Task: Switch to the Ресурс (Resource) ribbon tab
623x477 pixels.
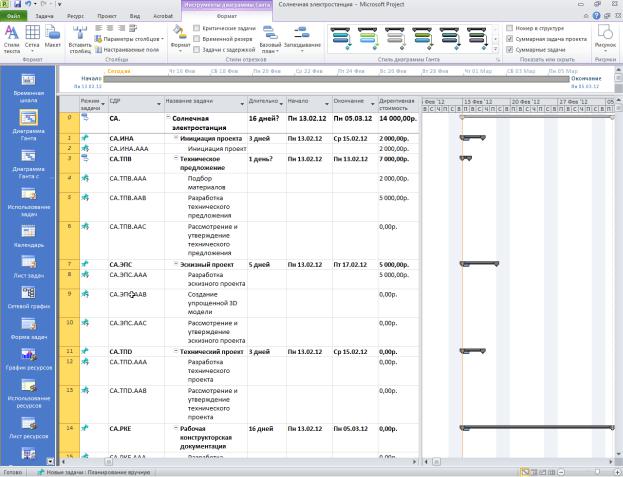Action: [75, 16]
